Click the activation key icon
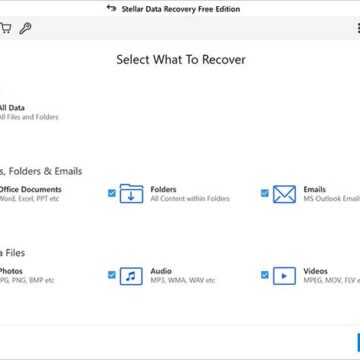The height and width of the screenshot is (360, 360). tap(25, 28)
